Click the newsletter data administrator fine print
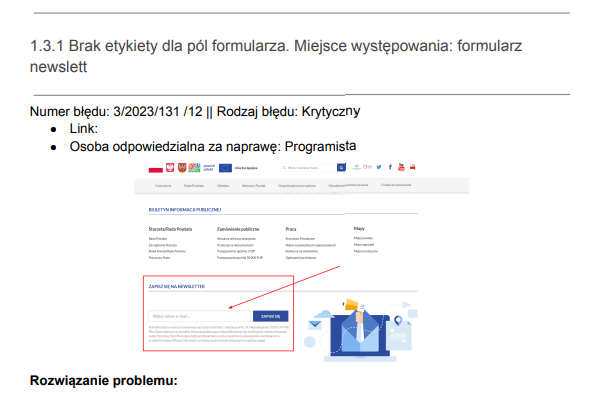Screen dimensions: 605x398 click(218, 334)
